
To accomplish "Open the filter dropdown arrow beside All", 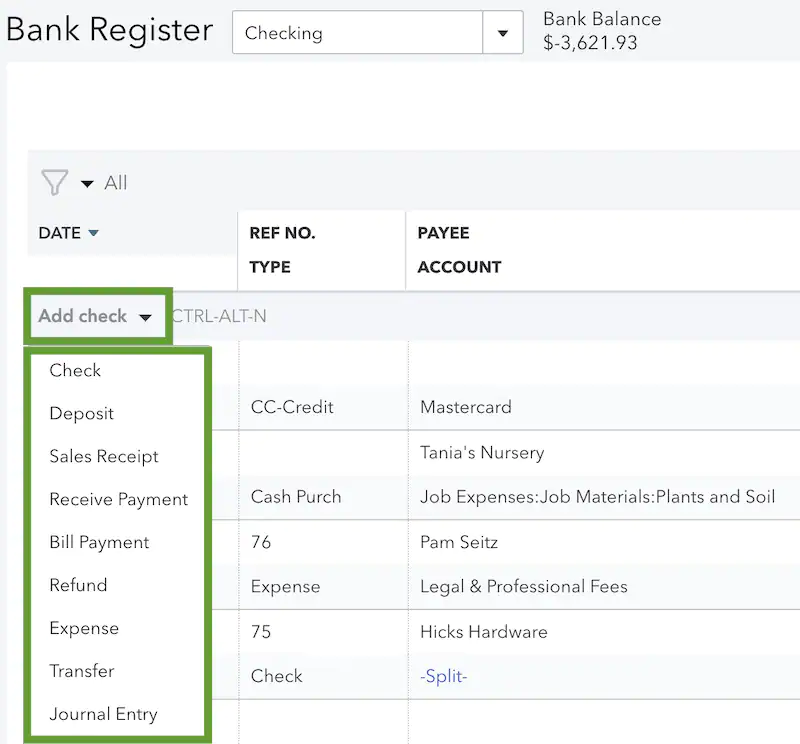I will [87, 184].
